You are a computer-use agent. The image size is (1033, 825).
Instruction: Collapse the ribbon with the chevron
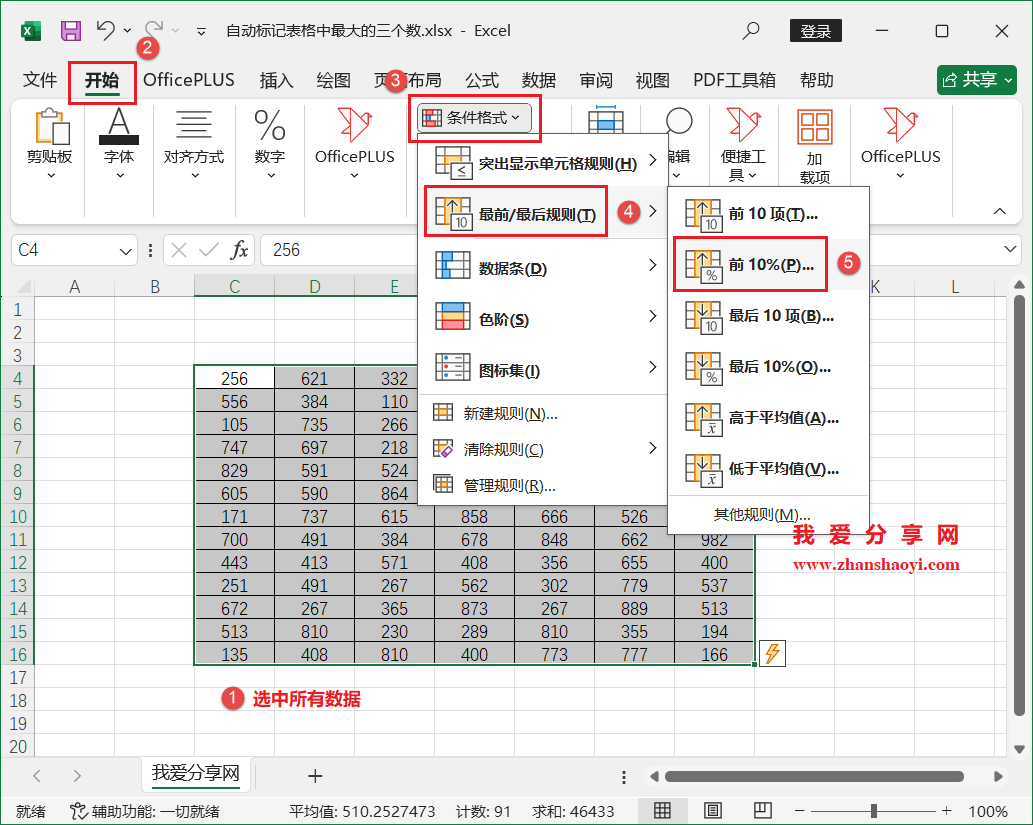tap(999, 212)
